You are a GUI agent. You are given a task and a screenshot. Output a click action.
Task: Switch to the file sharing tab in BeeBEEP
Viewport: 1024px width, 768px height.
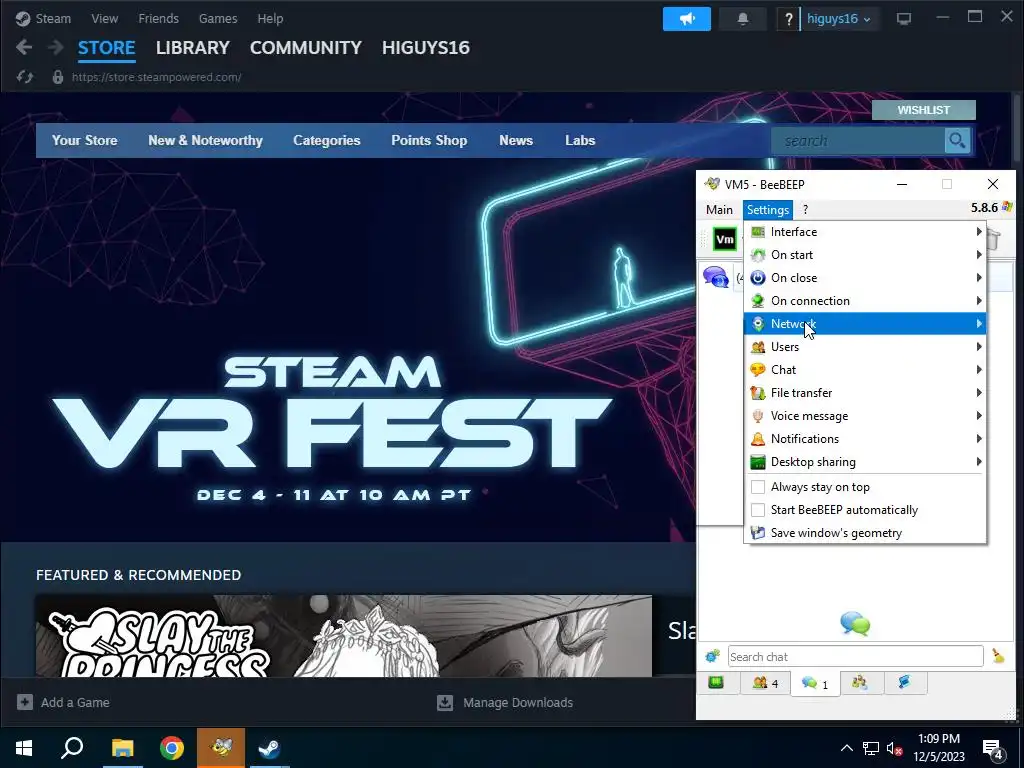point(904,682)
